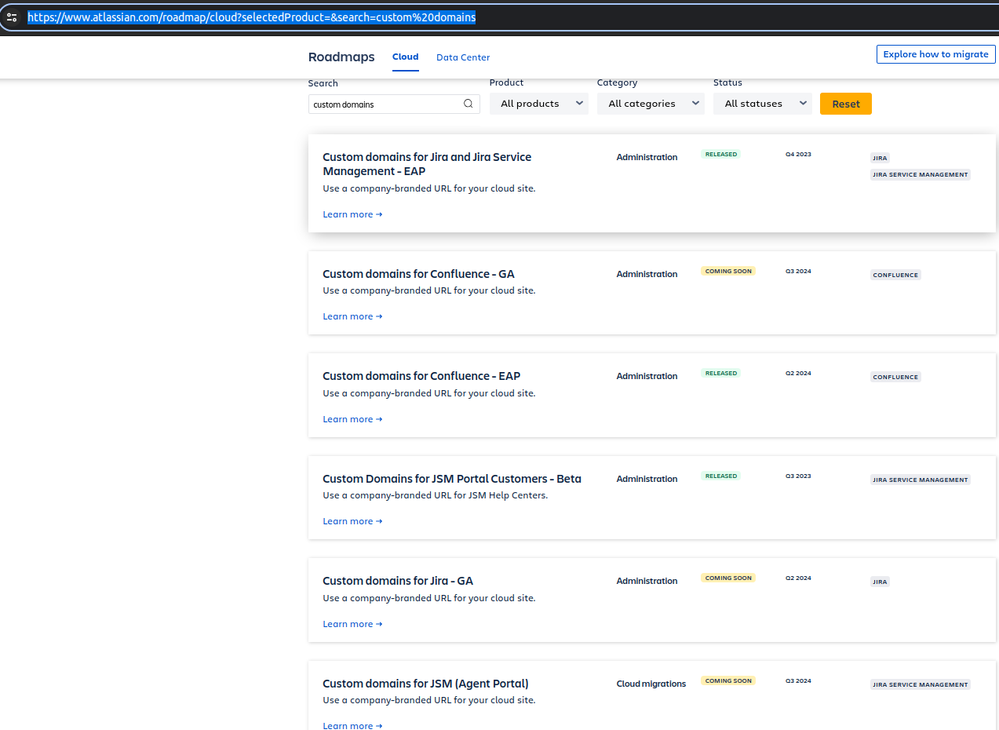Click the RELEASED badge on the EAP item

pyautogui.click(x=720, y=154)
